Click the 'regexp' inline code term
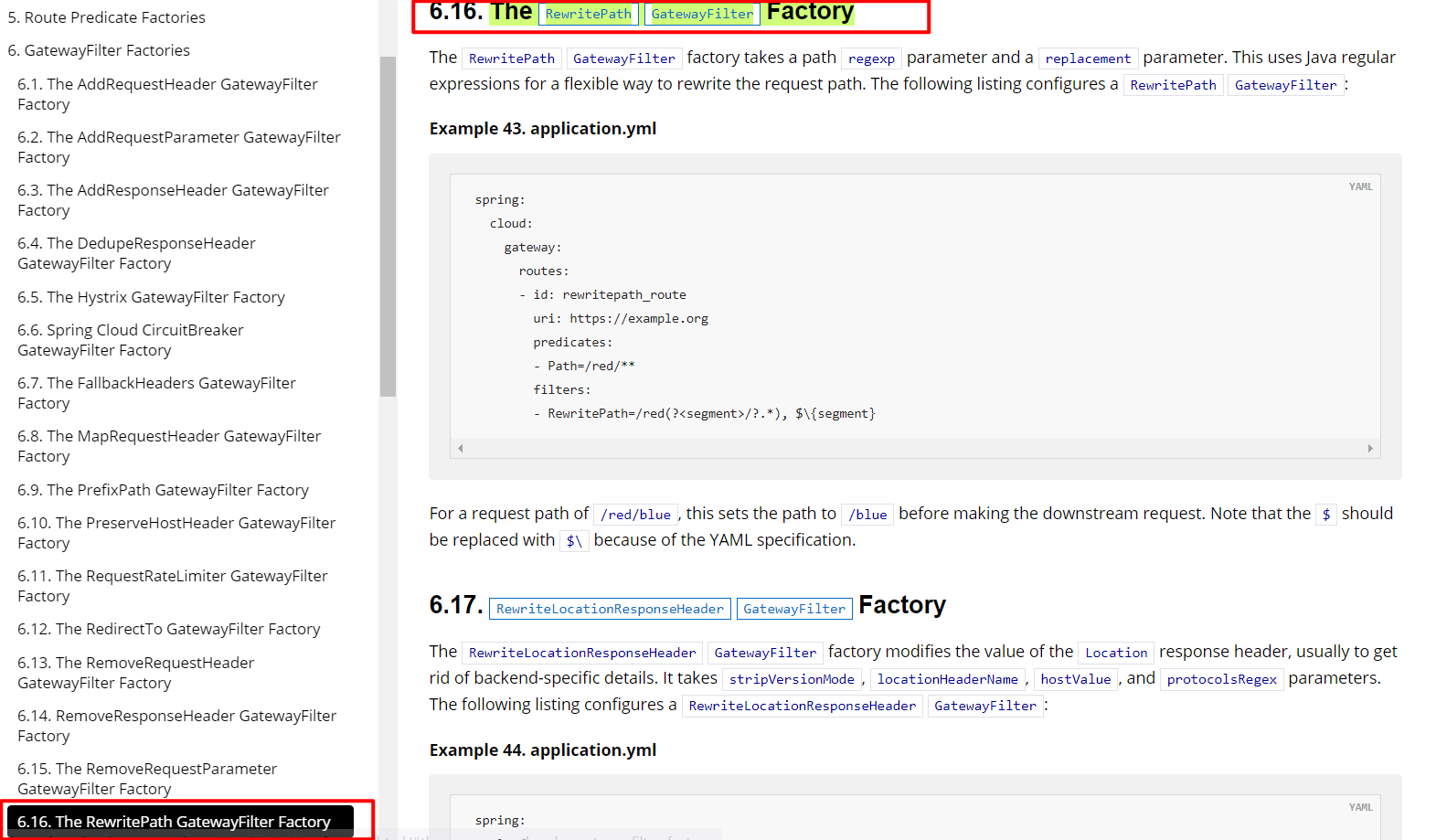The width and height of the screenshot is (1447, 840). [x=871, y=58]
